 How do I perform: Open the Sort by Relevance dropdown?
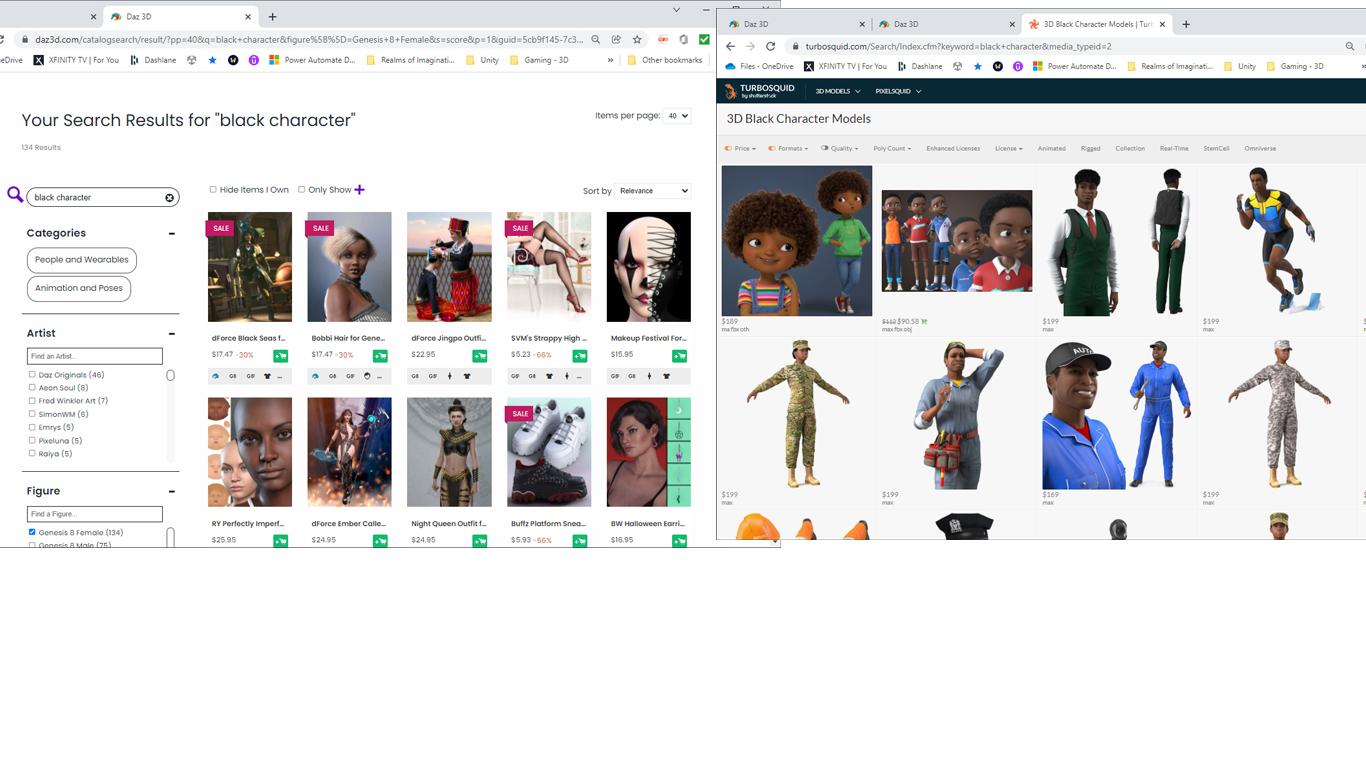[653, 190]
